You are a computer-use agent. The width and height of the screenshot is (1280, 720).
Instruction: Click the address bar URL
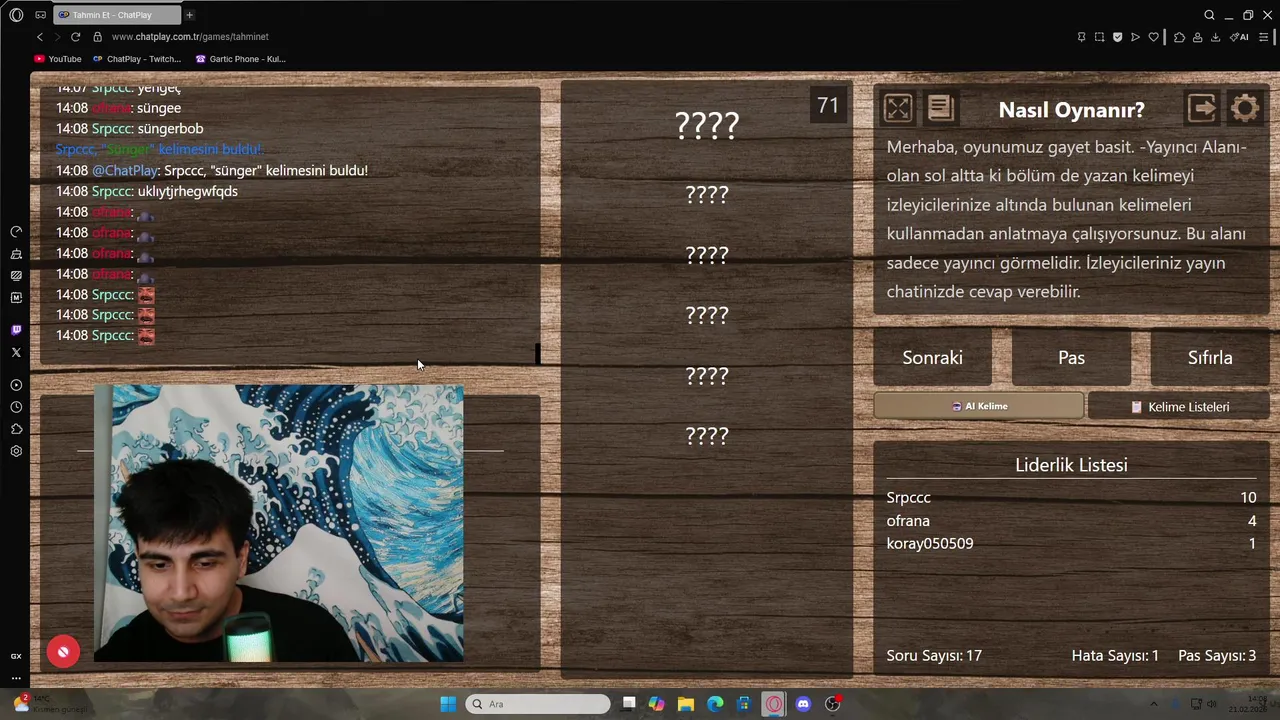(190, 37)
